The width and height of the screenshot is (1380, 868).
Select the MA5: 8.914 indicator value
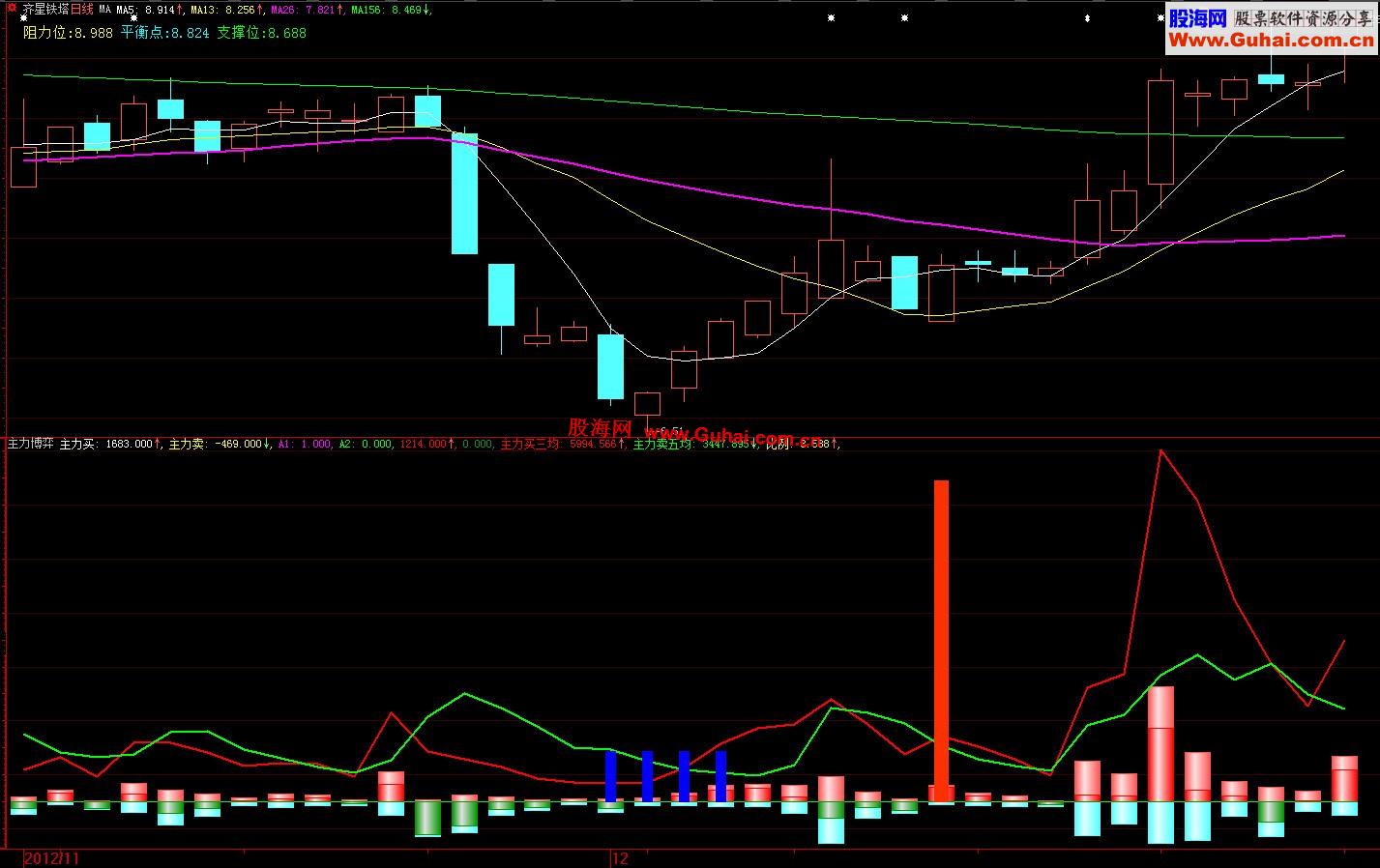point(149,10)
